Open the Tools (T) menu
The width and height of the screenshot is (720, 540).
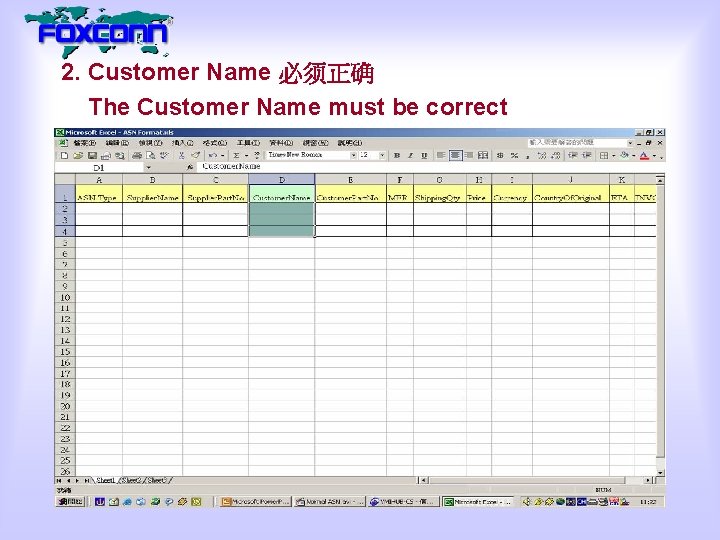(248, 143)
